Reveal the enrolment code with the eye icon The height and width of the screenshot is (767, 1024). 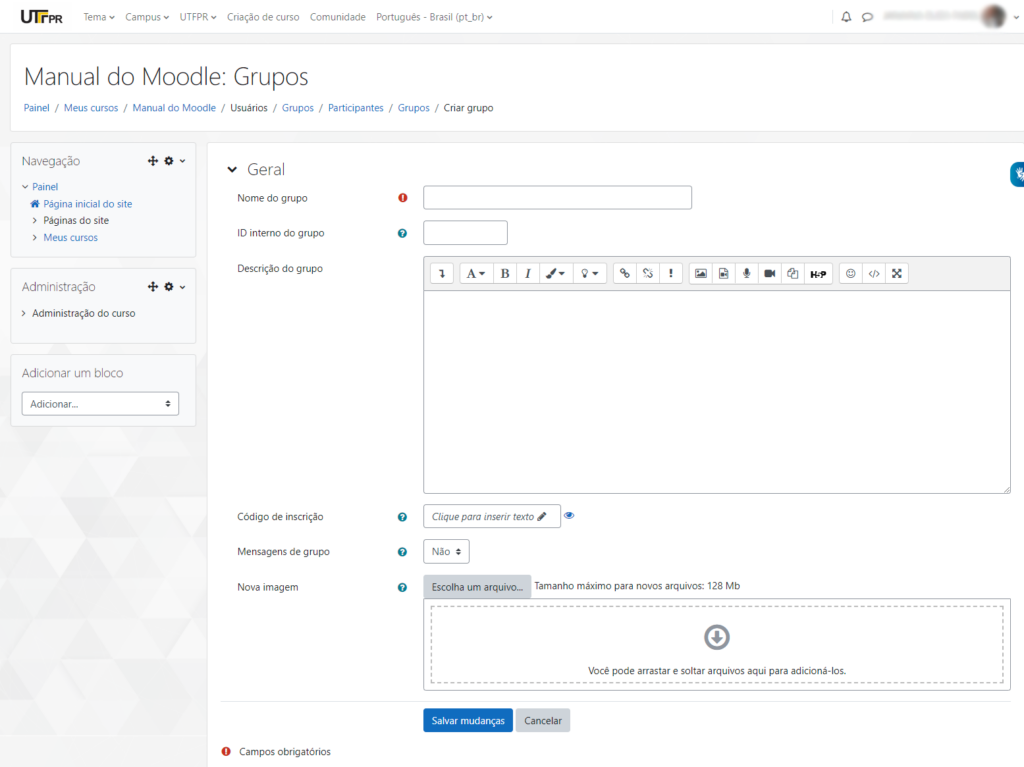(x=569, y=515)
